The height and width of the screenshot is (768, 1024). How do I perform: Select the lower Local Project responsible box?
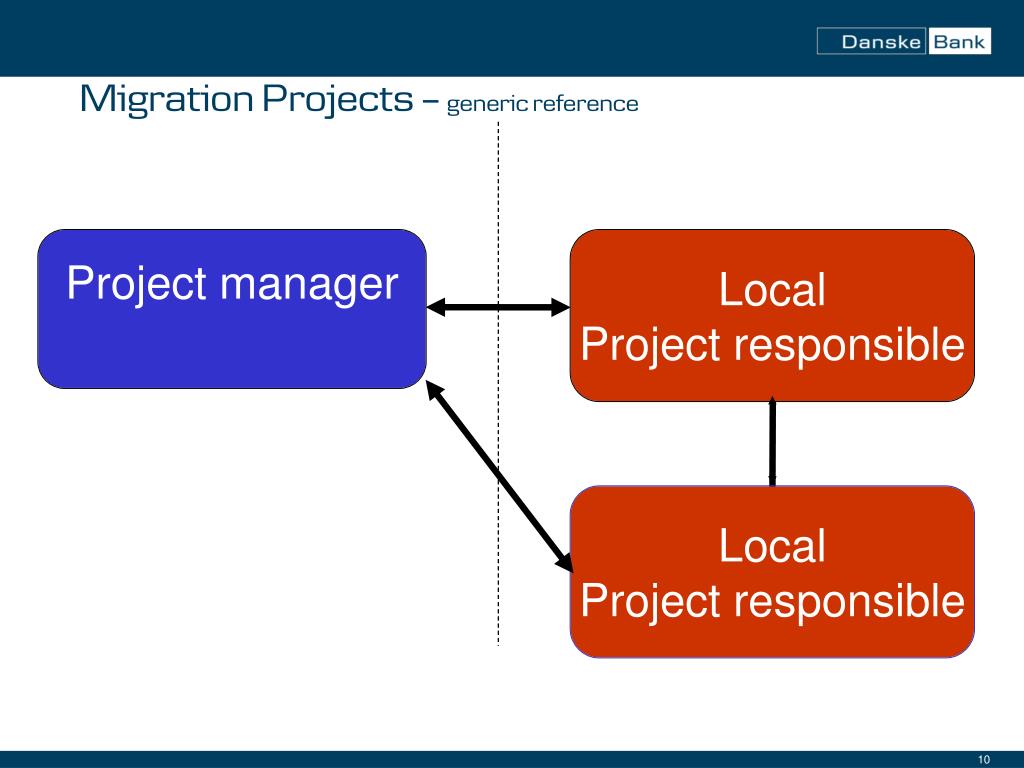pos(772,571)
